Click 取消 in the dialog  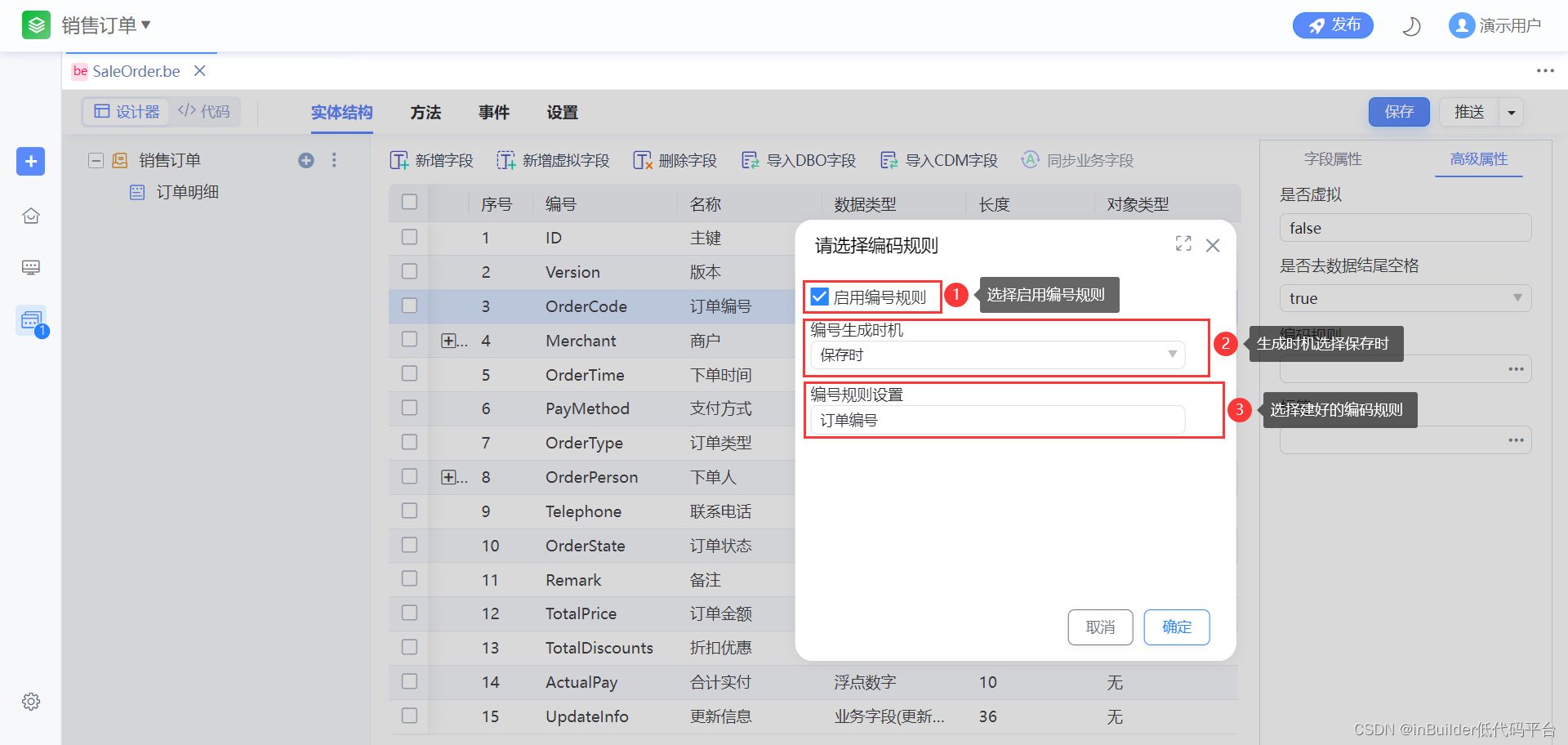[1100, 627]
